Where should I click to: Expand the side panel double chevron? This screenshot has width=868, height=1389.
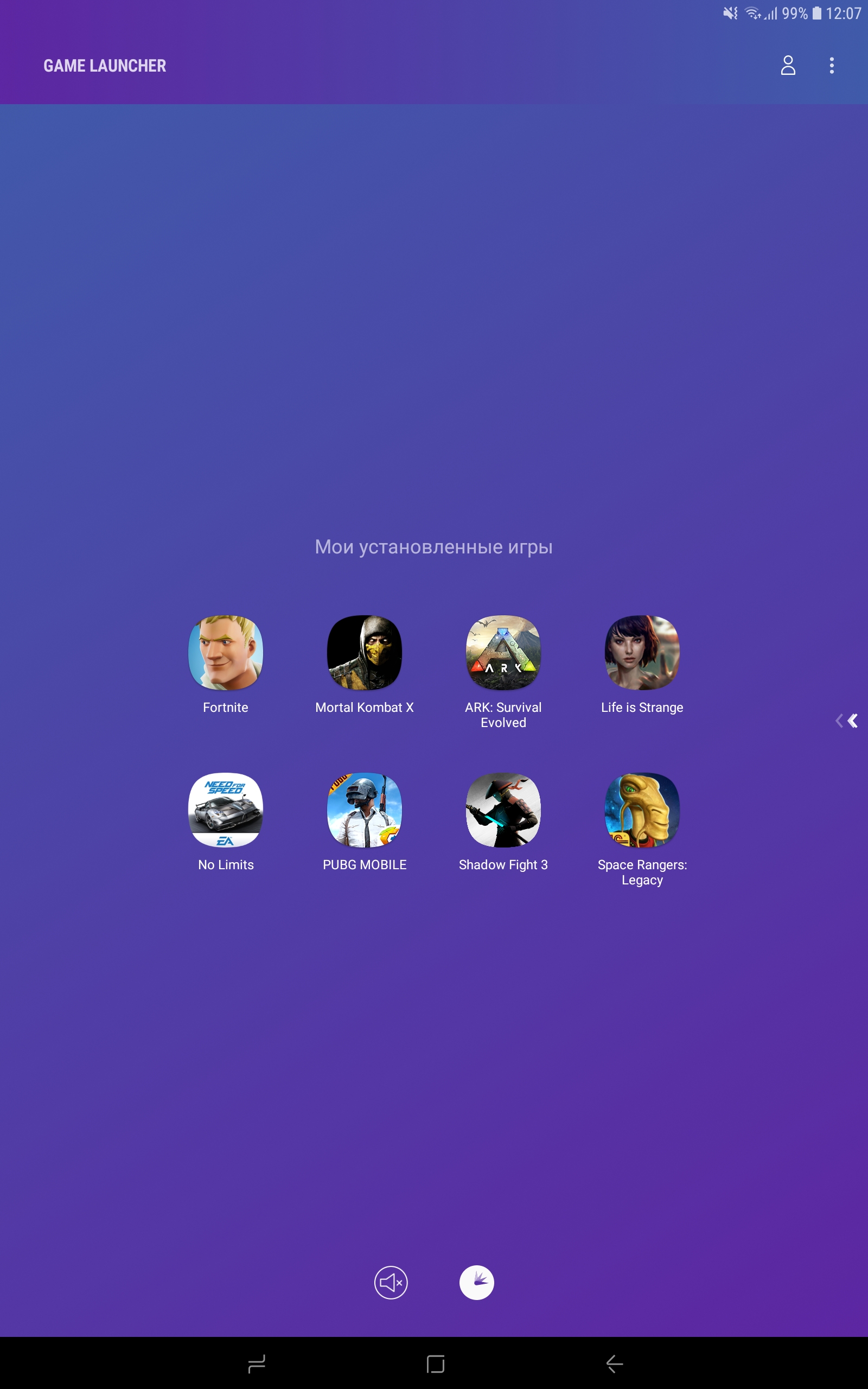pyautogui.click(x=847, y=721)
